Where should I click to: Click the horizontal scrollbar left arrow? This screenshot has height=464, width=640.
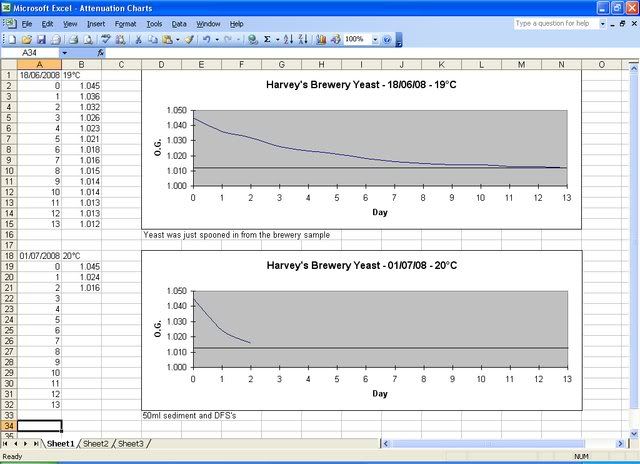coord(386,444)
